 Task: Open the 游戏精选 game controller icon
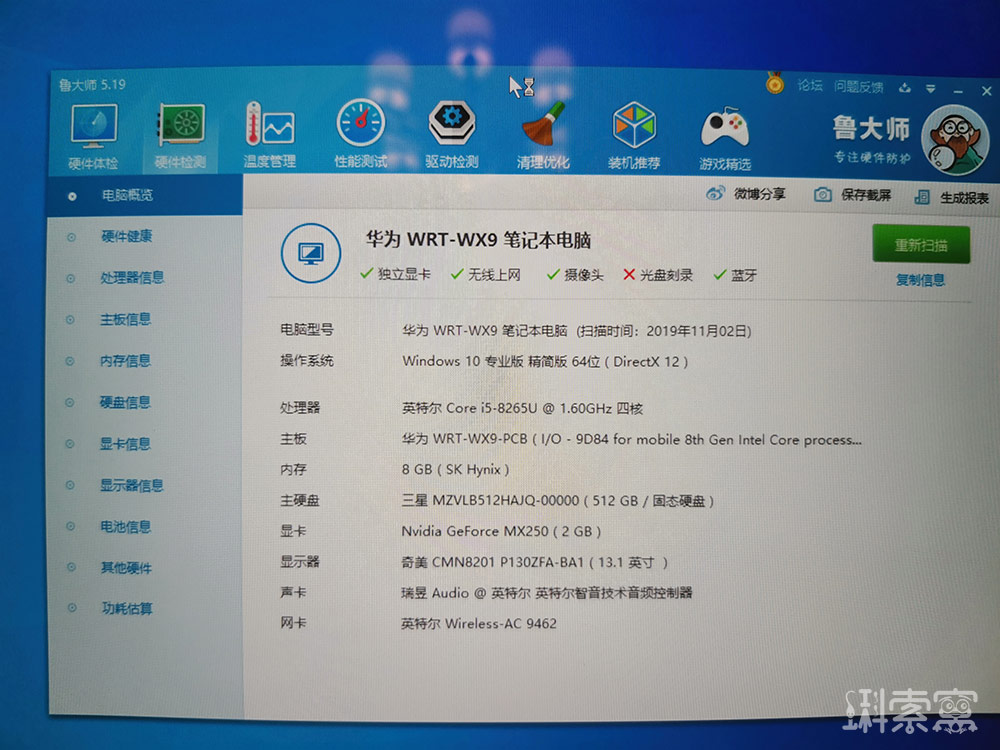tap(725, 130)
